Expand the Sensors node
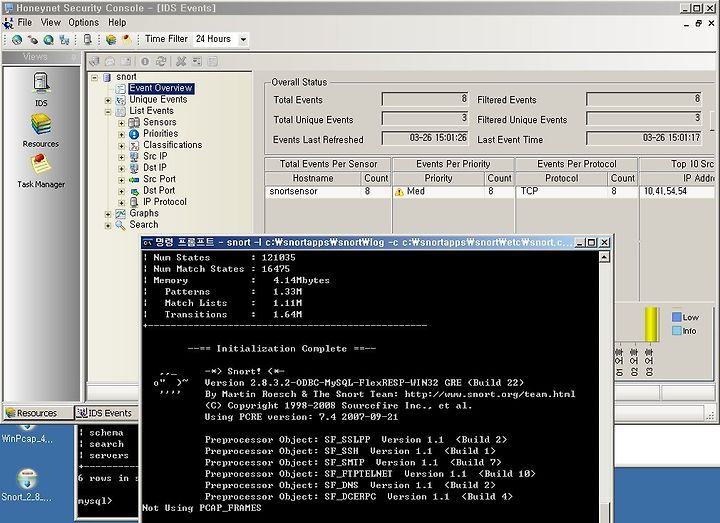 121,123
